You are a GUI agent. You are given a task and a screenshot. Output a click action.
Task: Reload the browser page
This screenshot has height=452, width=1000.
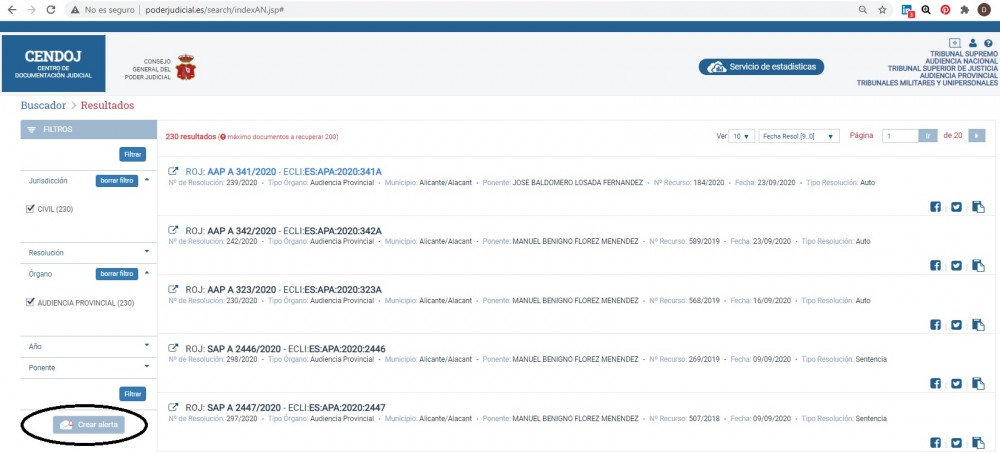(x=51, y=10)
